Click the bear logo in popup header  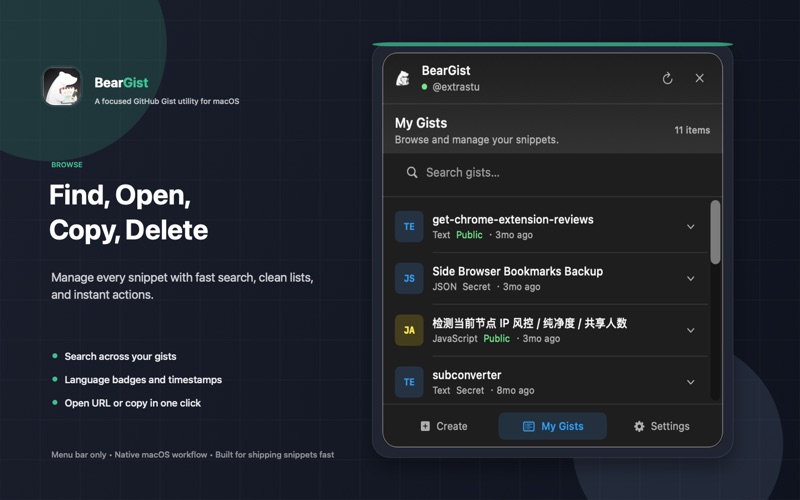point(403,78)
